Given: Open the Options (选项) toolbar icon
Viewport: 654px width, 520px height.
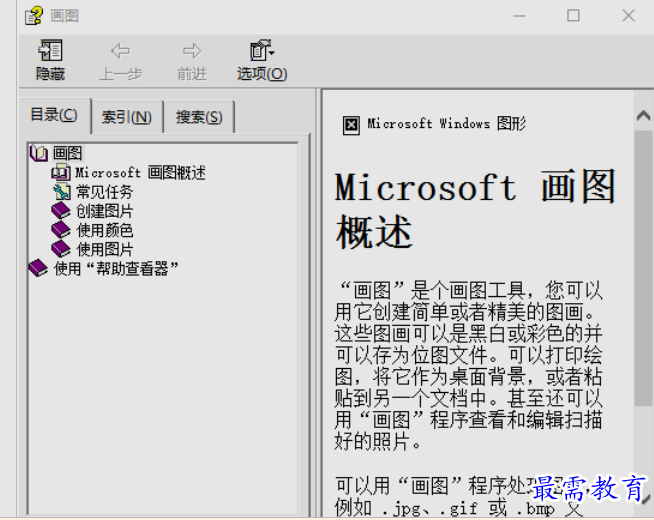Looking at the screenshot, I should pyautogui.click(x=262, y=51).
